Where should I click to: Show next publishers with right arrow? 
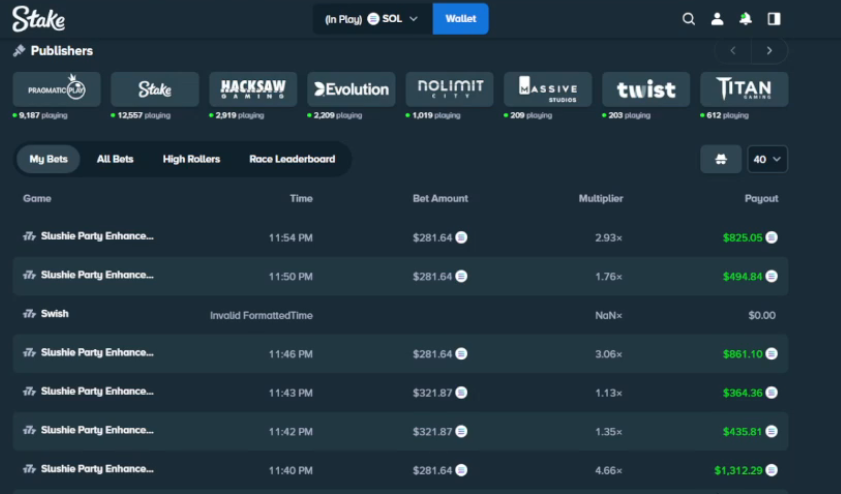[x=770, y=50]
